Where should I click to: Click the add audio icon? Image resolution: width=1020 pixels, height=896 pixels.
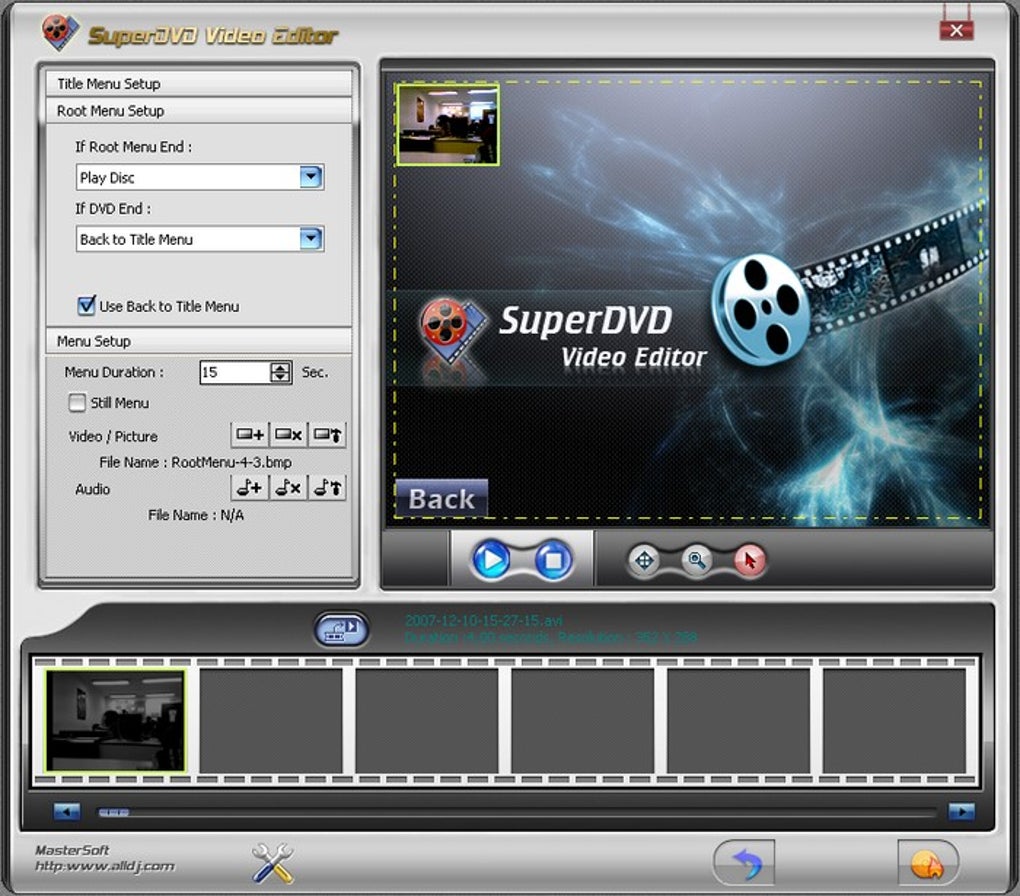pos(250,487)
